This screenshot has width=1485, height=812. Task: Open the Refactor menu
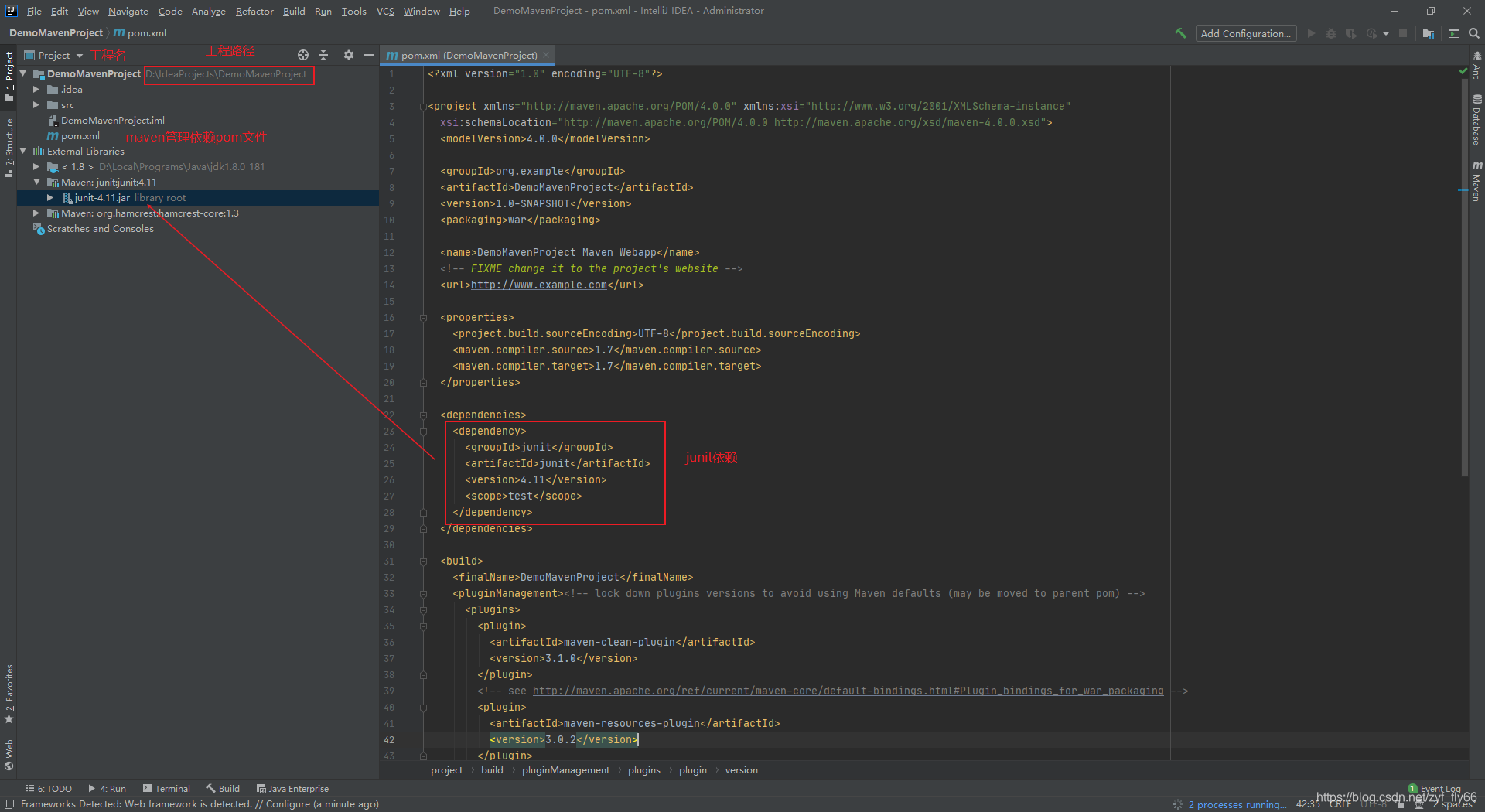coord(254,11)
